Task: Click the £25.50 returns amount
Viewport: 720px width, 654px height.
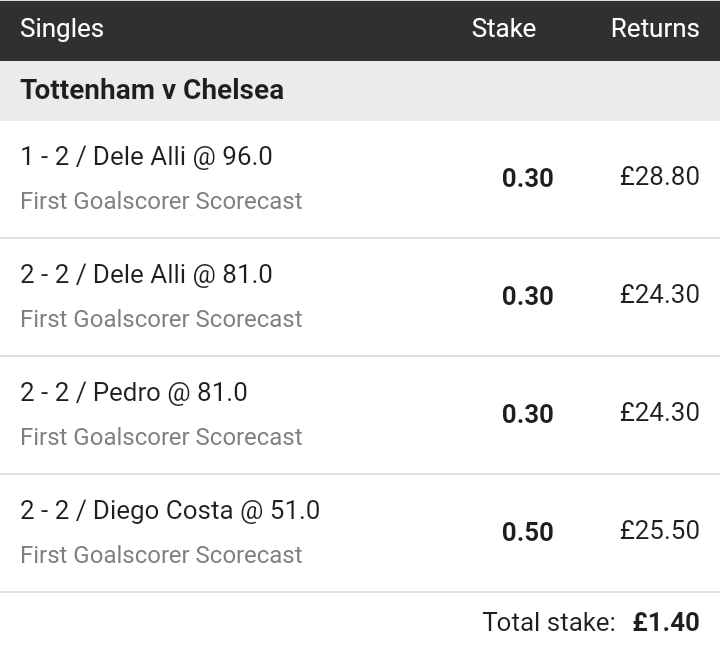Action: point(659,531)
